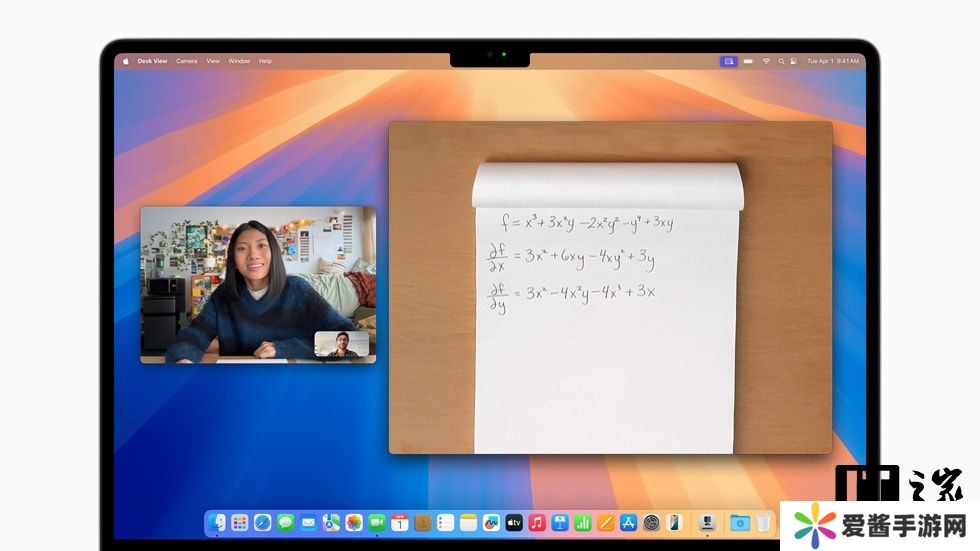Open the Apple menu

[x=126, y=61]
